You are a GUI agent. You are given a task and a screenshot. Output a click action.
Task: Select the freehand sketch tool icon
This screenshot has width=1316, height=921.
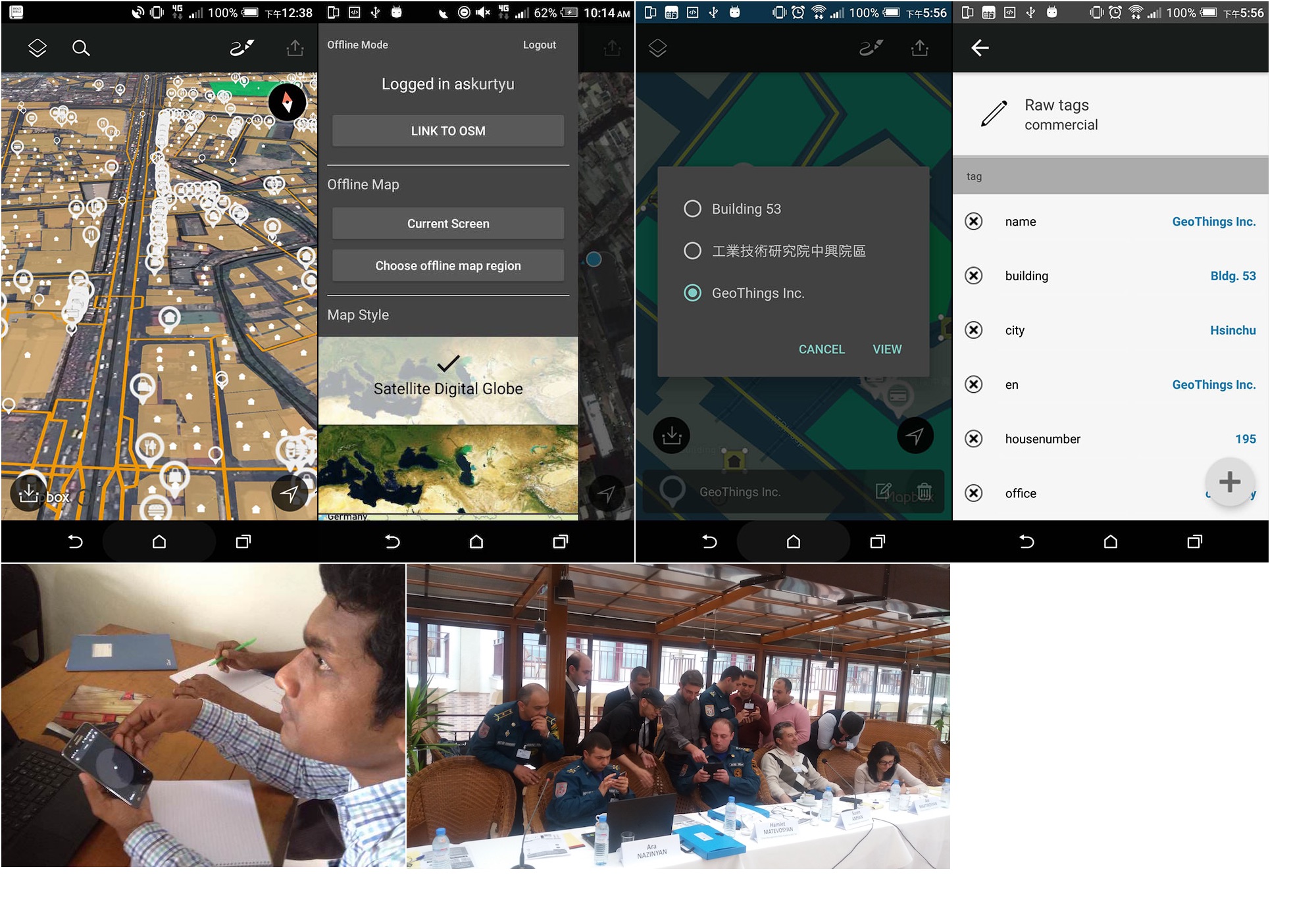241,47
